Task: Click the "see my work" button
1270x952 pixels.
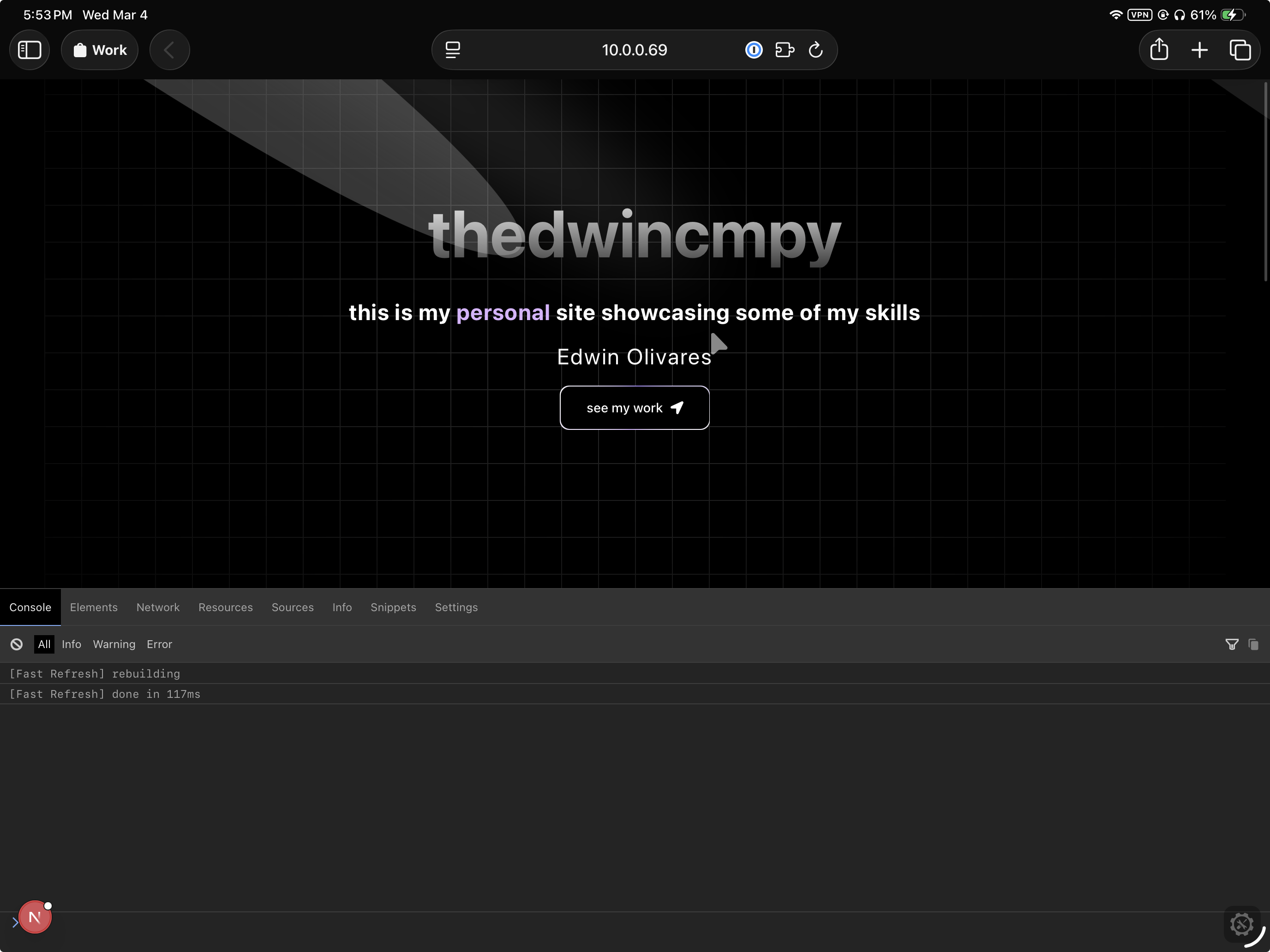Action: pyautogui.click(x=635, y=407)
